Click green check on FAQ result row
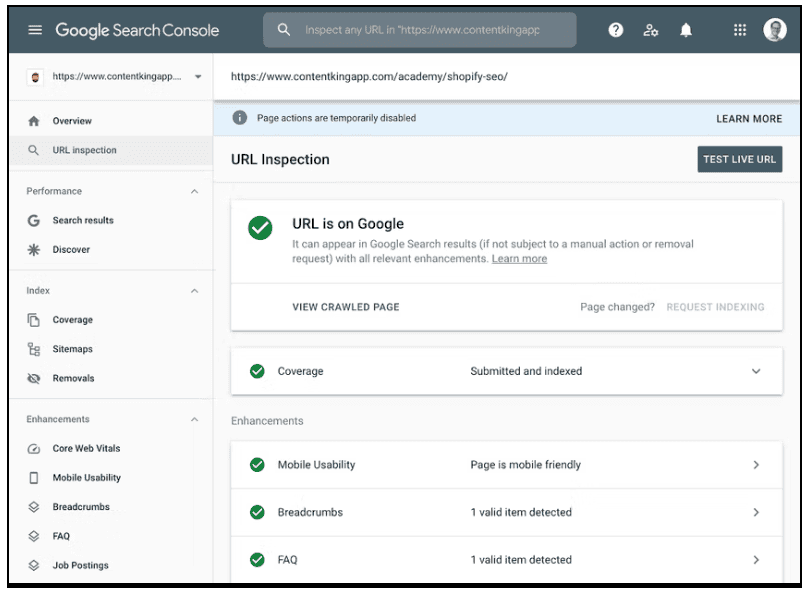 click(257, 560)
